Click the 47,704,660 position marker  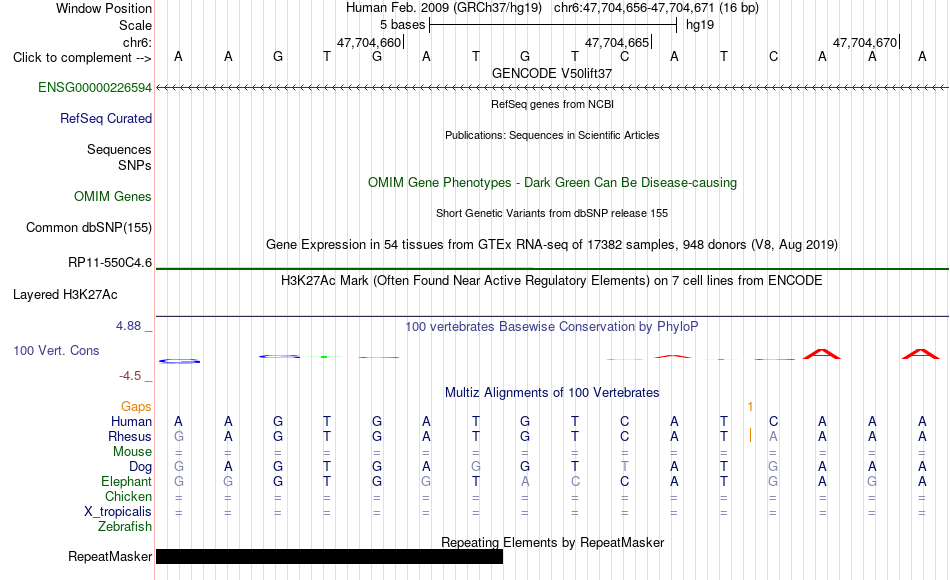point(371,42)
